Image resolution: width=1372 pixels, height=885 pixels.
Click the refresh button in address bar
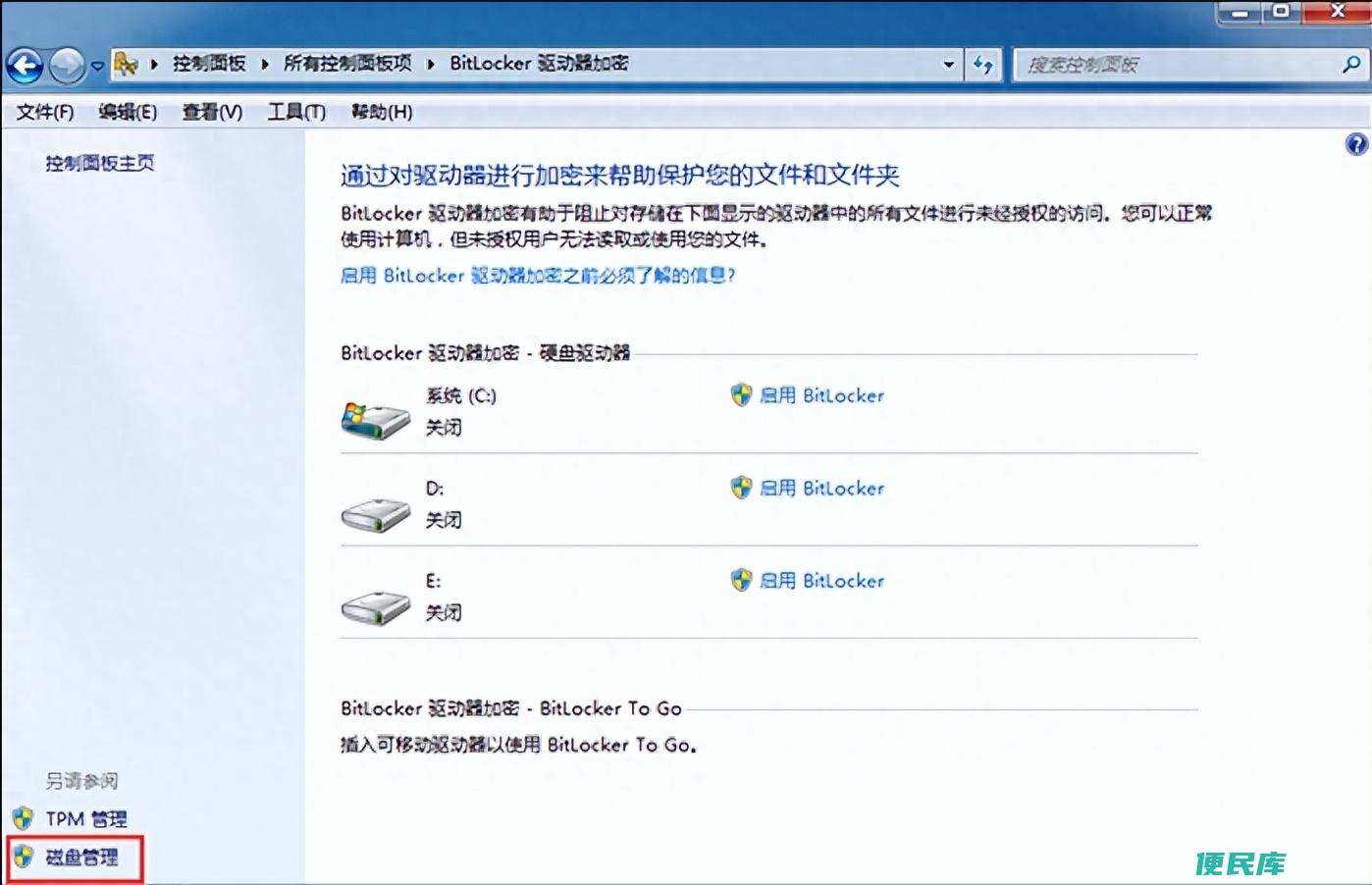pyautogui.click(x=982, y=65)
